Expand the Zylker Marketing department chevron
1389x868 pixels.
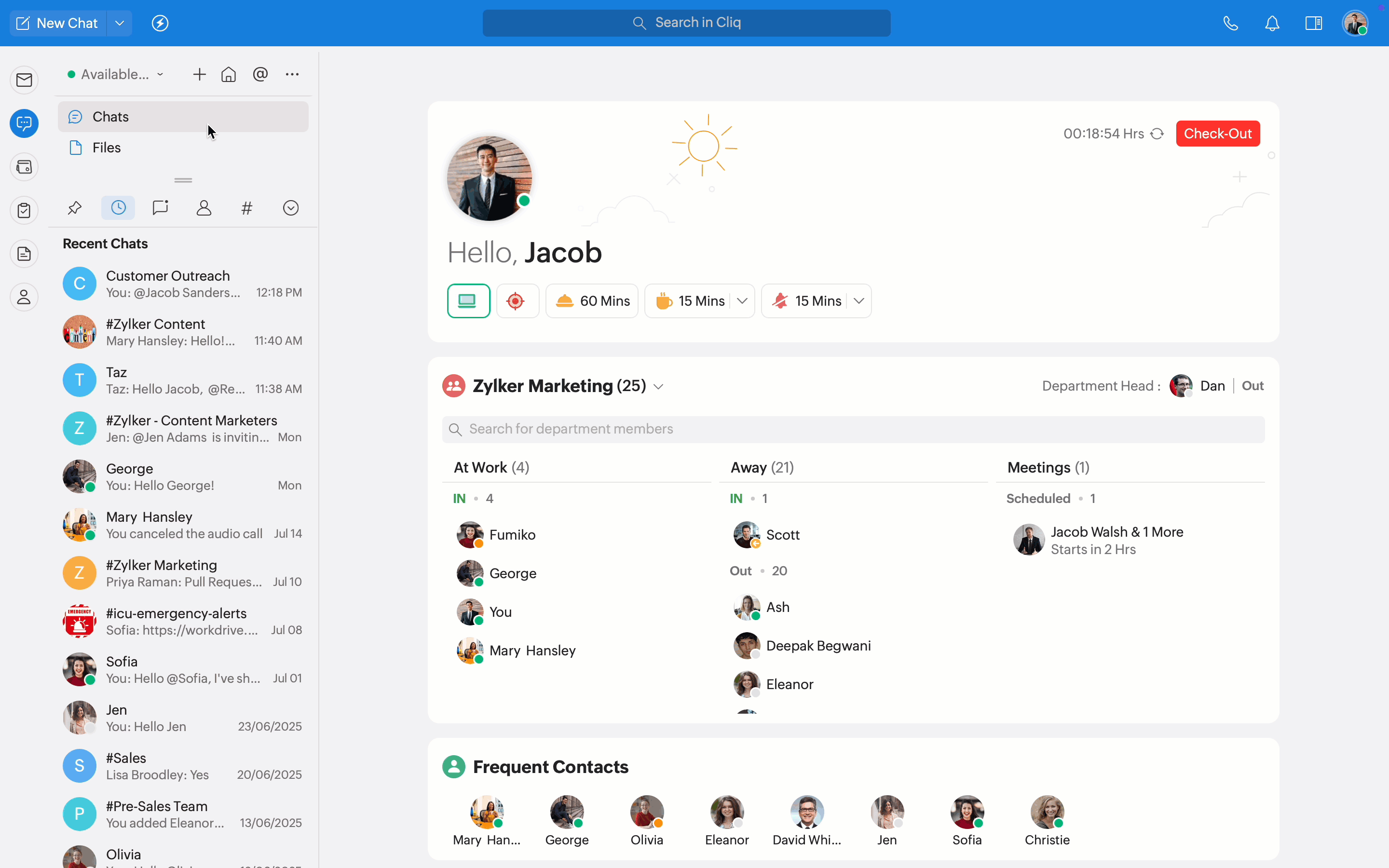pos(658,387)
